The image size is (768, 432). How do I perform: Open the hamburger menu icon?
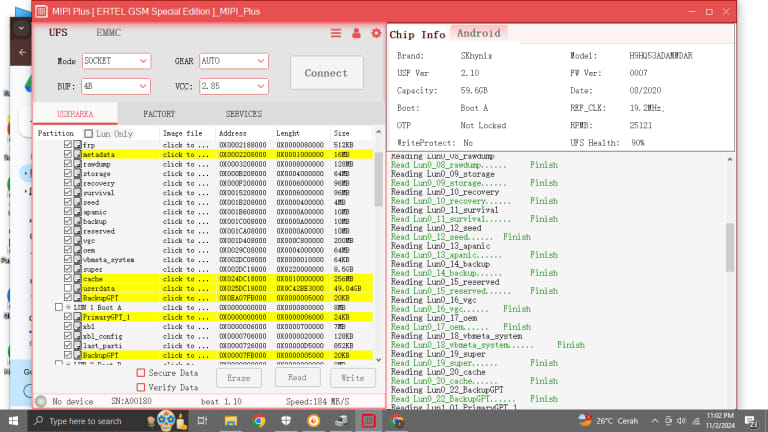coord(336,33)
